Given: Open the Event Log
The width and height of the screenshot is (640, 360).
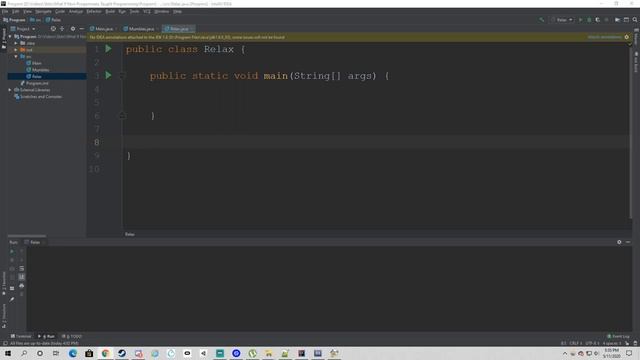Looking at the screenshot, I should tap(618, 336).
